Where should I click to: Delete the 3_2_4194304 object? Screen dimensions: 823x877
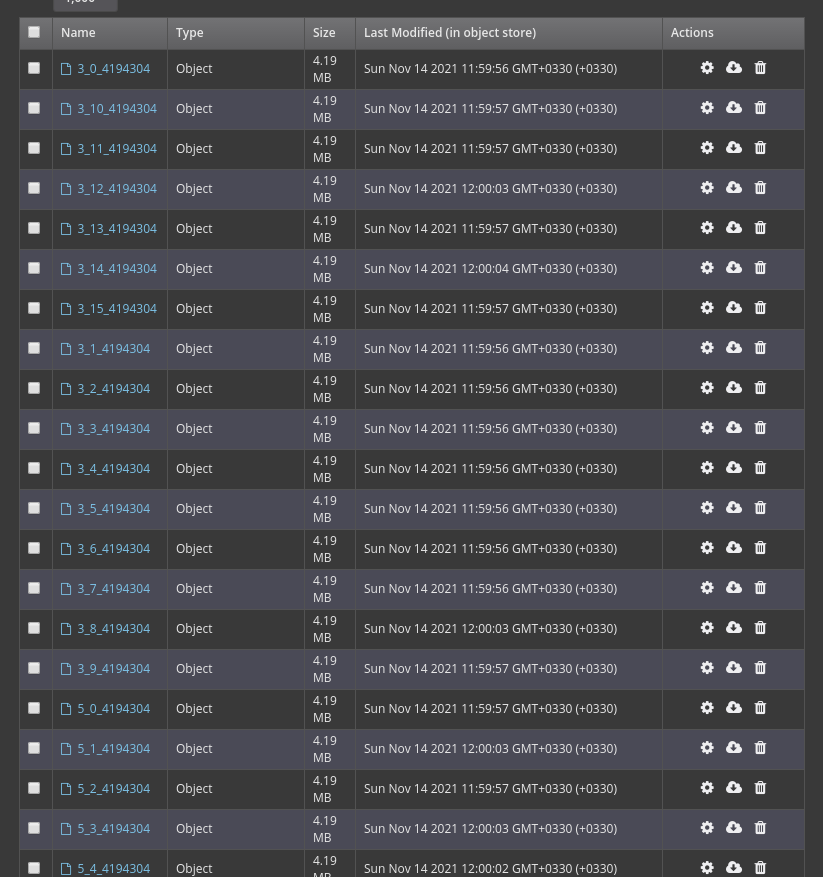[760, 388]
